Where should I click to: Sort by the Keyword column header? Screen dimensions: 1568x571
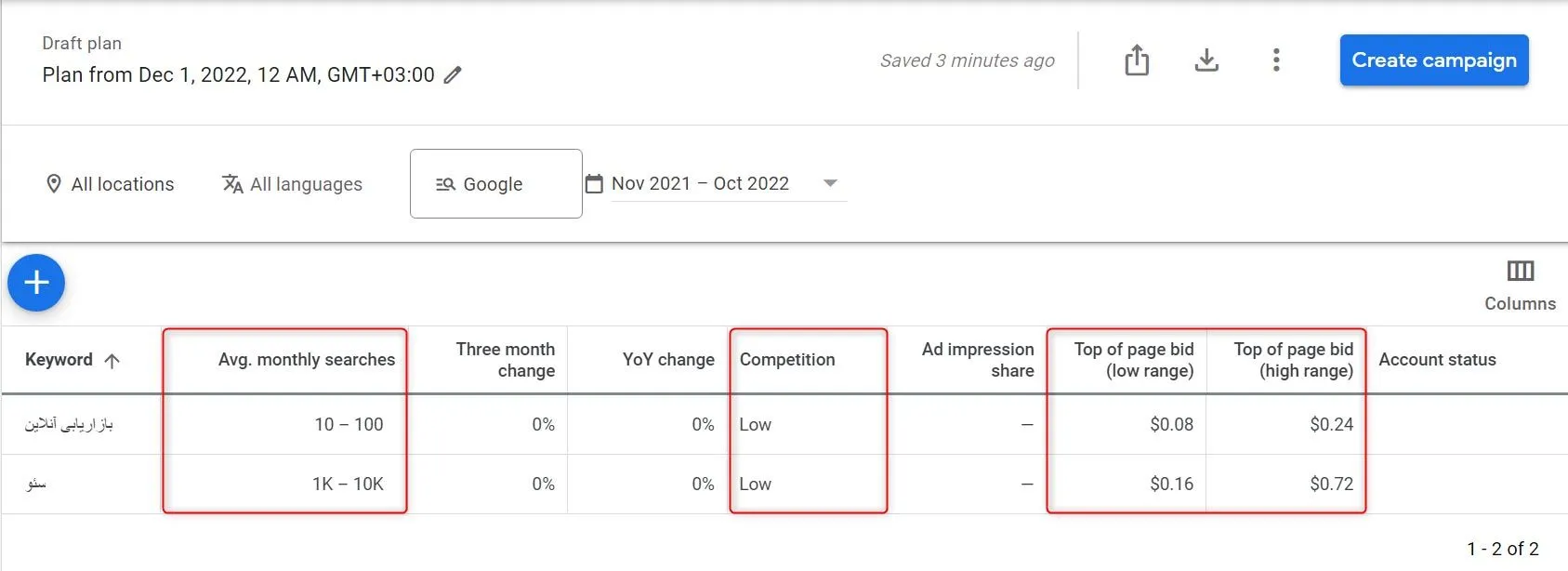pyautogui.click(x=72, y=360)
